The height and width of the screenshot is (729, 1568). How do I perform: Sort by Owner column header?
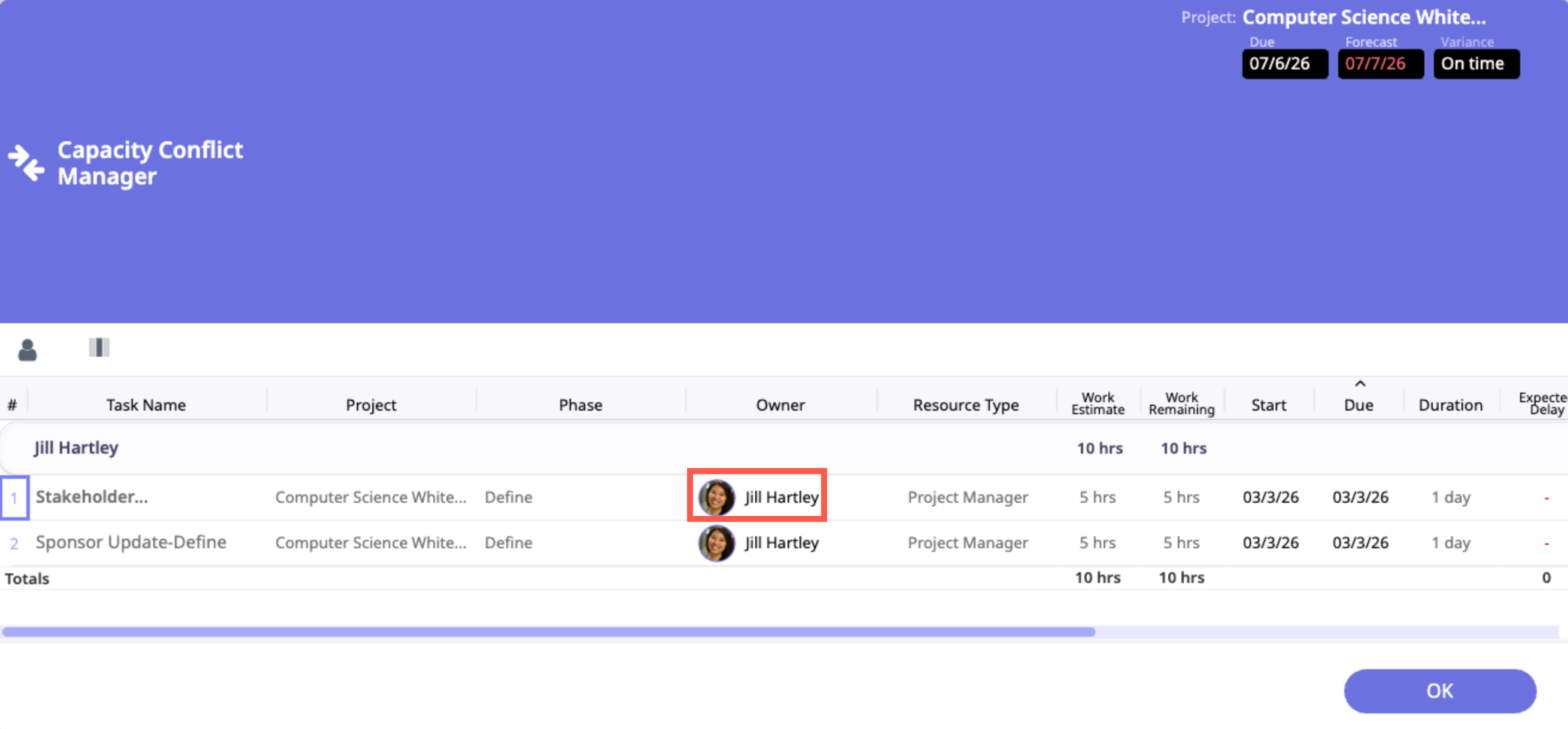[x=780, y=405]
